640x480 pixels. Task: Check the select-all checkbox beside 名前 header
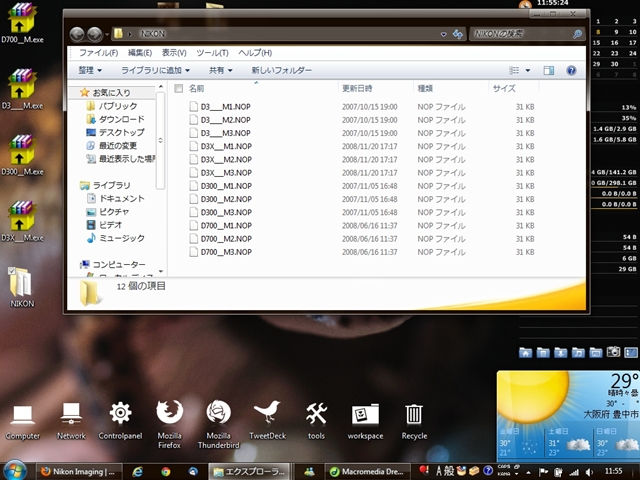pos(179,89)
